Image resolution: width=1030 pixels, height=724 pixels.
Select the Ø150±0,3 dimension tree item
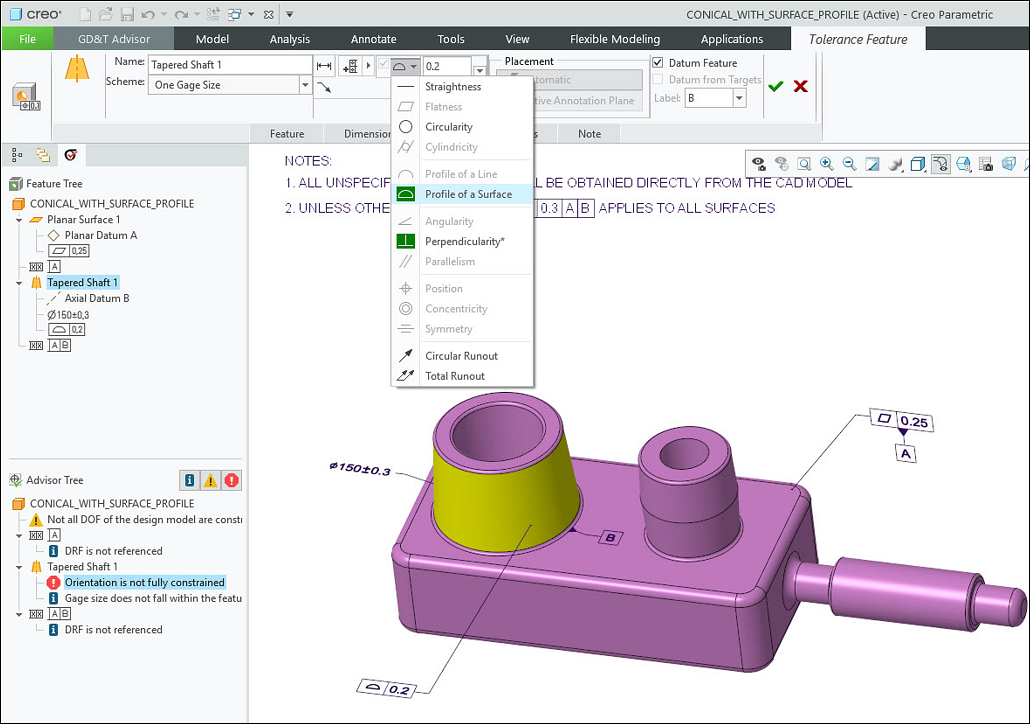click(x=68, y=315)
